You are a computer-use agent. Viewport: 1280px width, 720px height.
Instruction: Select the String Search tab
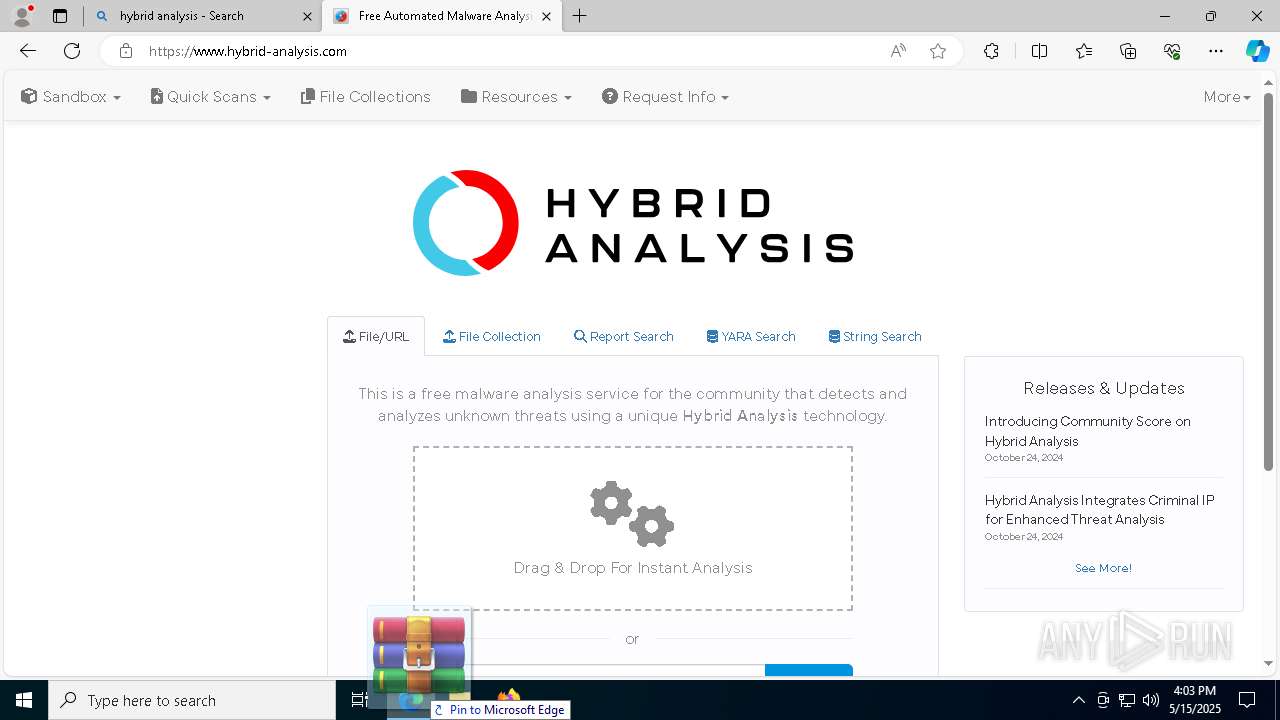tap(875, 337)
